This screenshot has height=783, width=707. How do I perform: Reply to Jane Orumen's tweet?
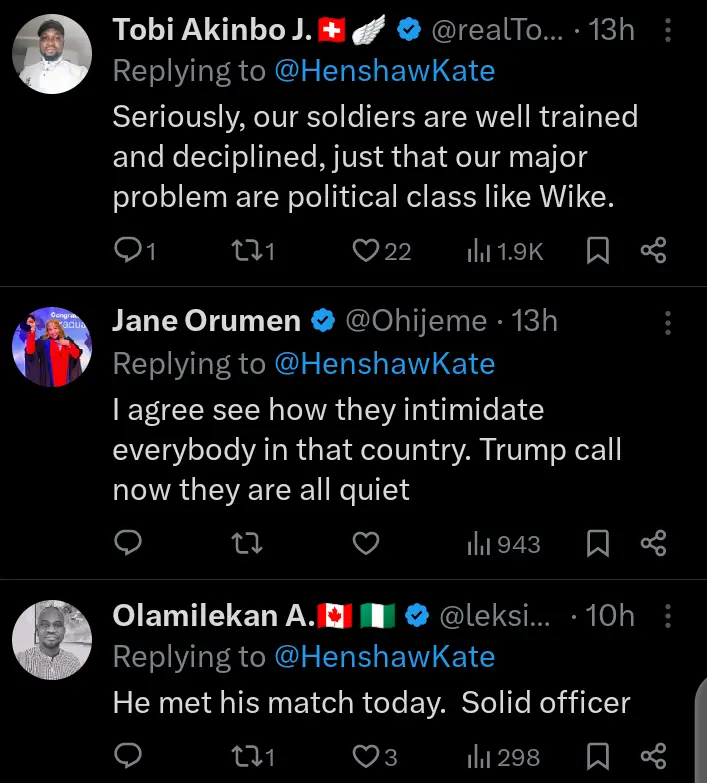(129, 543)
